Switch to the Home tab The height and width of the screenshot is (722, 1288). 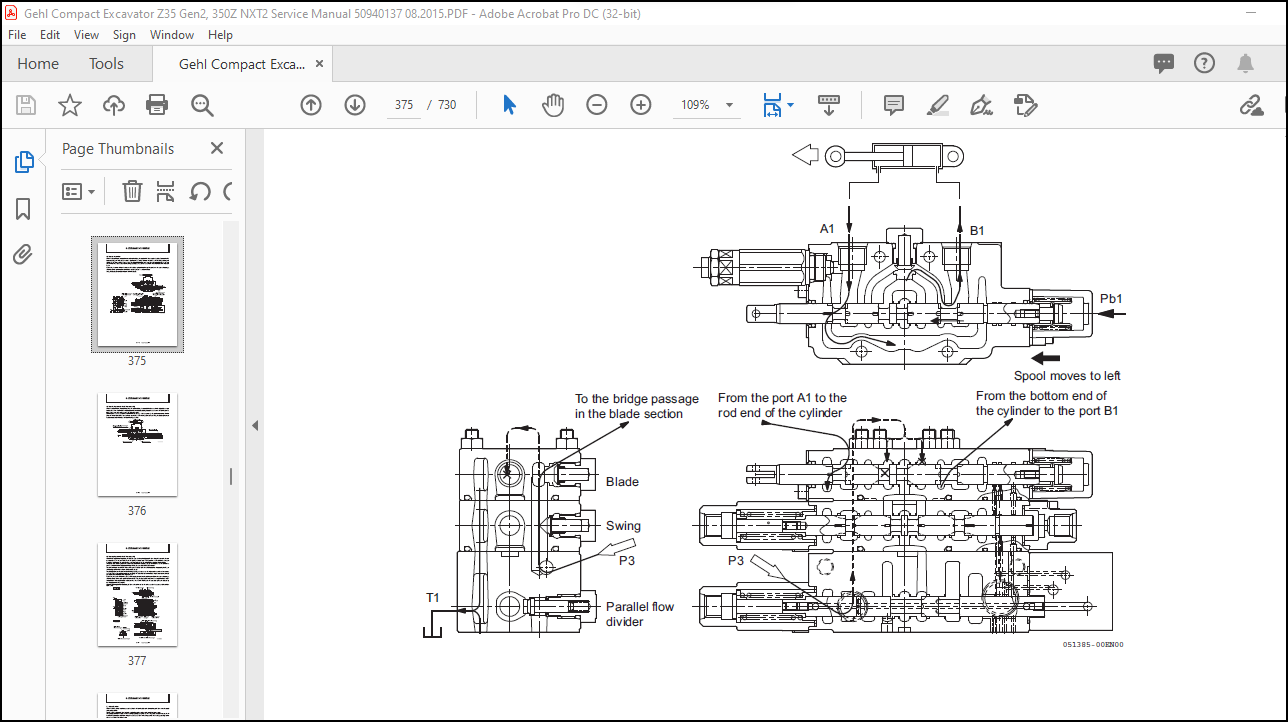38,64
